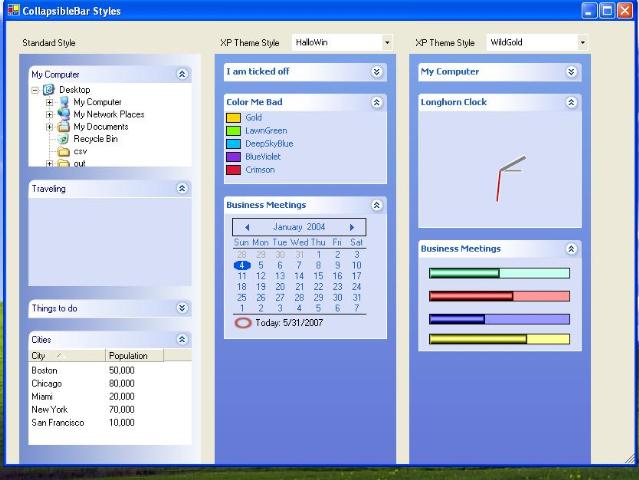This screenshot has width=639, height=480.
Task: Click the Recycle Bin icon
Action: coord(64,139)
